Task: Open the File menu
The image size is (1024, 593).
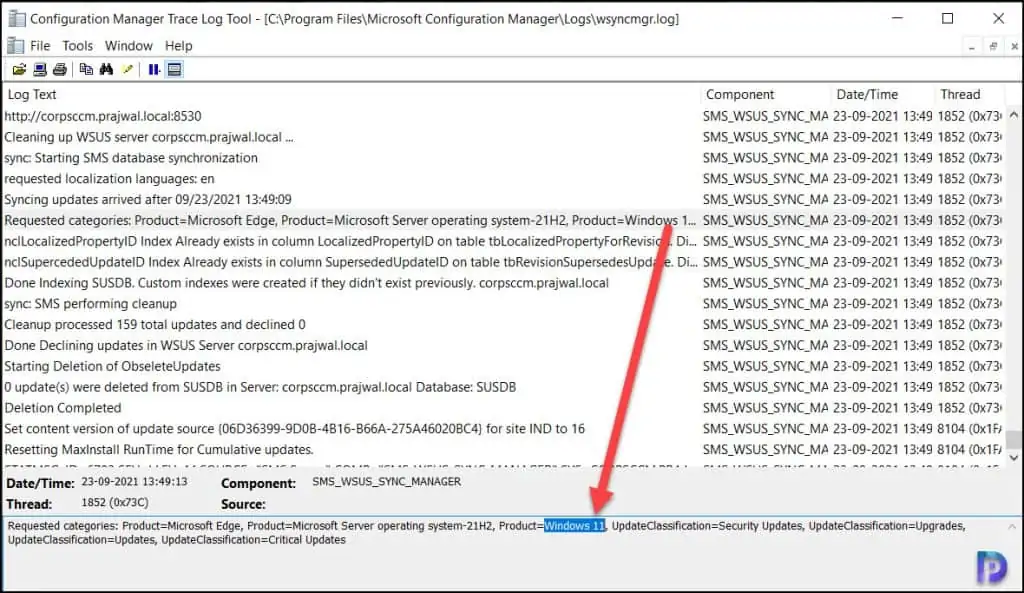Action: point(40,46)
